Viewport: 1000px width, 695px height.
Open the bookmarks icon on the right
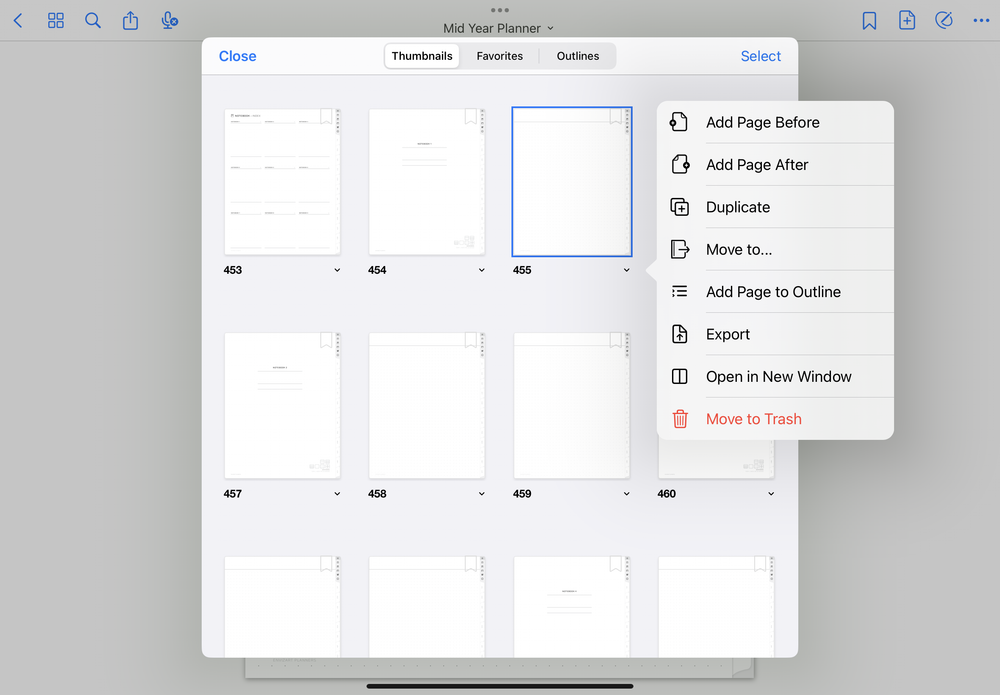pos(869,20)
